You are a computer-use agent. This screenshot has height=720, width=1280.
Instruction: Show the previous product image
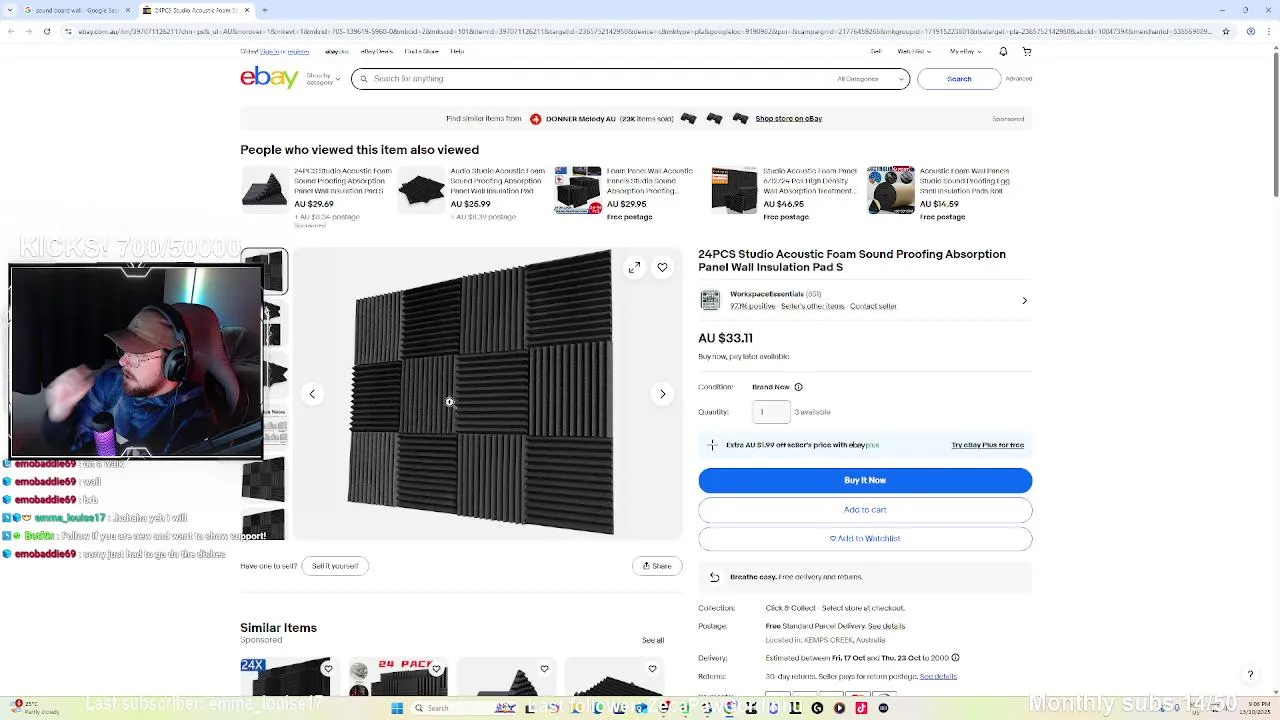click(312, 394)
